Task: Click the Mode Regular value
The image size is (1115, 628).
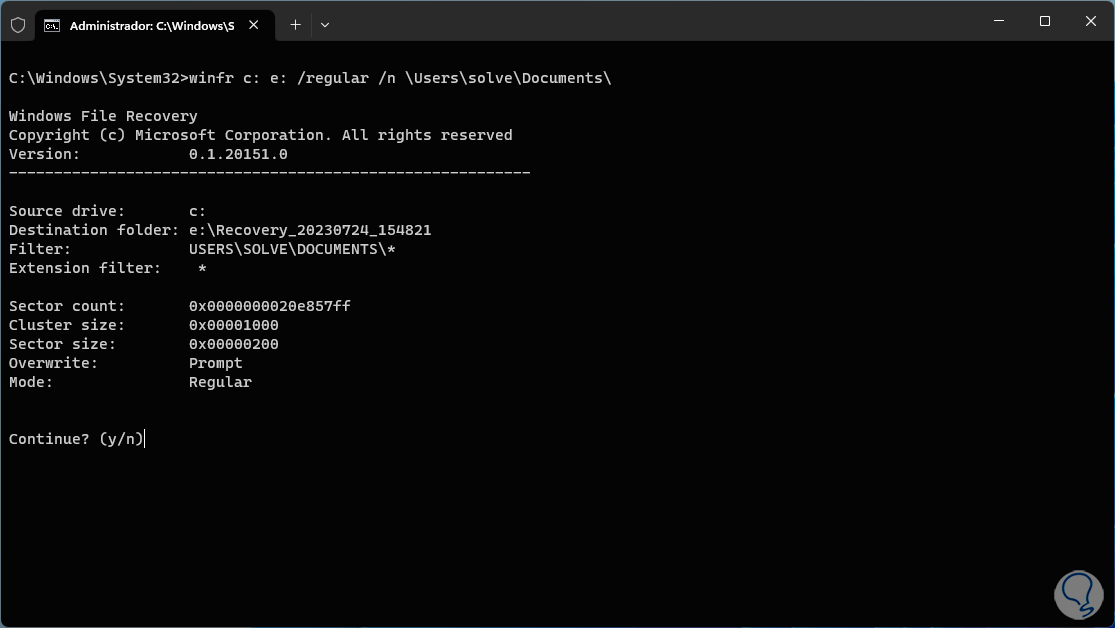Action: point(220,382)
